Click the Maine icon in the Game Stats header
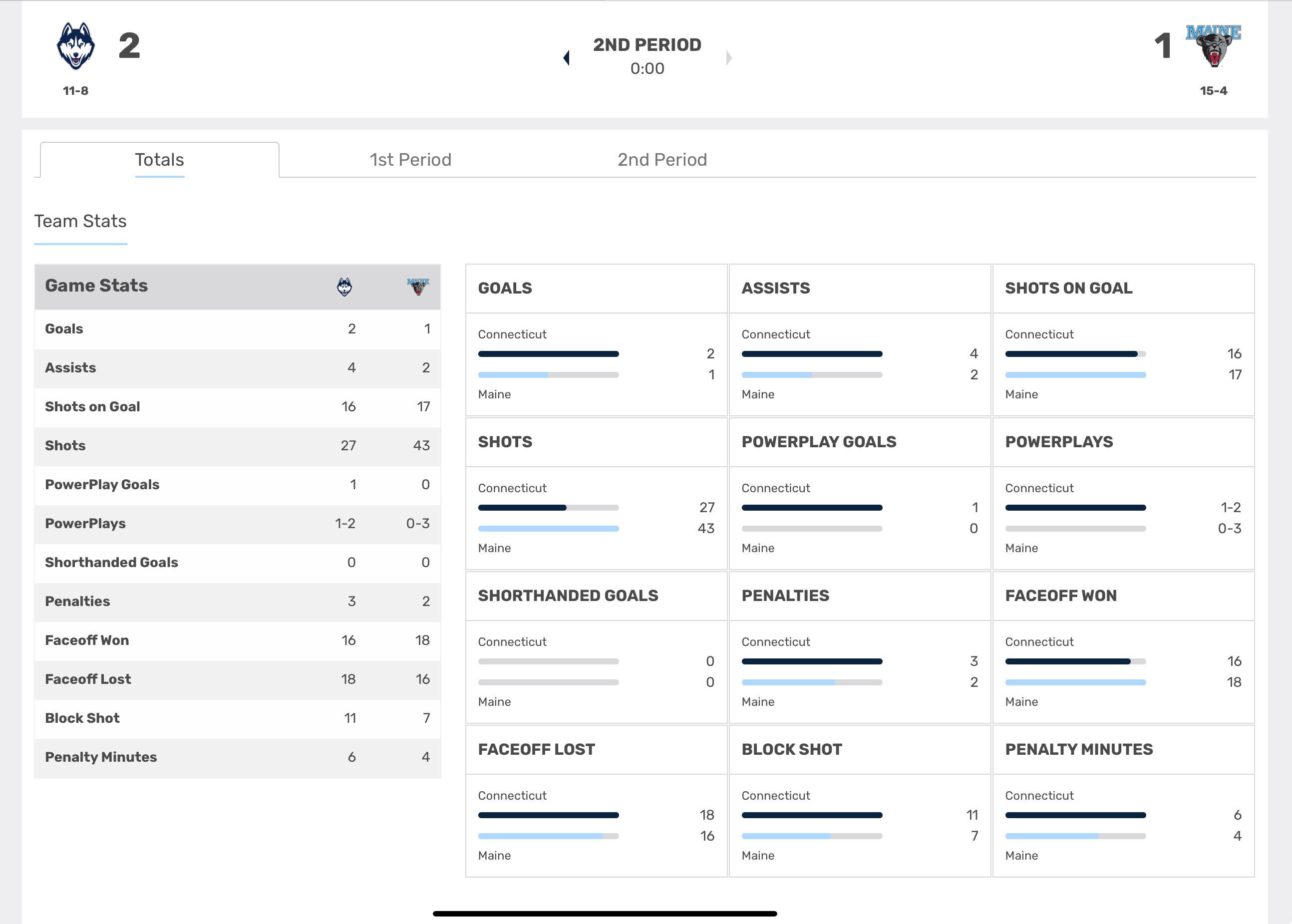 click(x=418, y=286)
